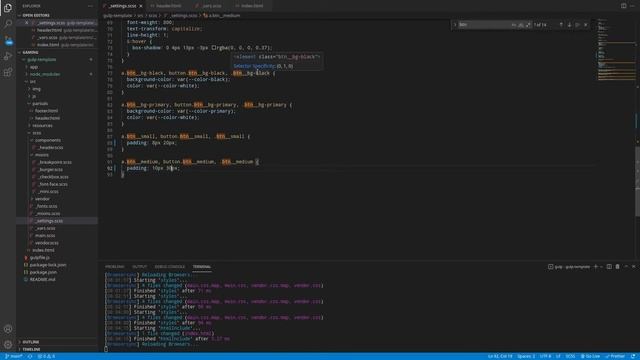Open package-lock.json in the file tree
Screen dimensions: 640x360
[x=48, y=265]
